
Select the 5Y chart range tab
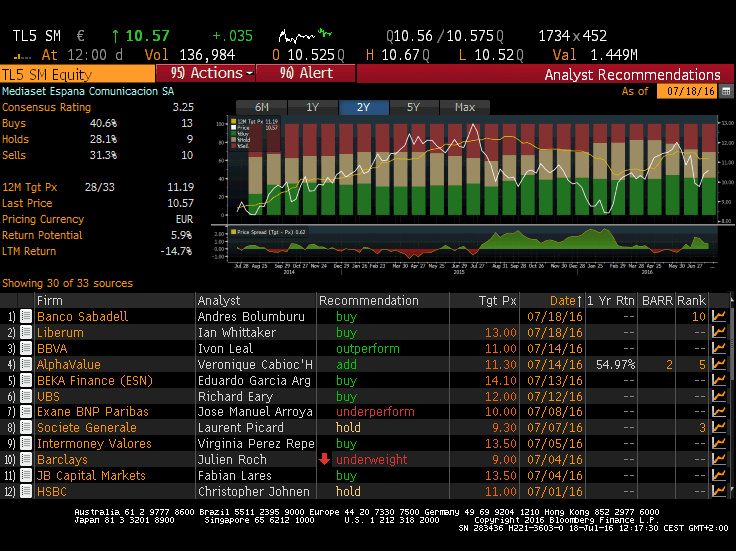[414, 107]
